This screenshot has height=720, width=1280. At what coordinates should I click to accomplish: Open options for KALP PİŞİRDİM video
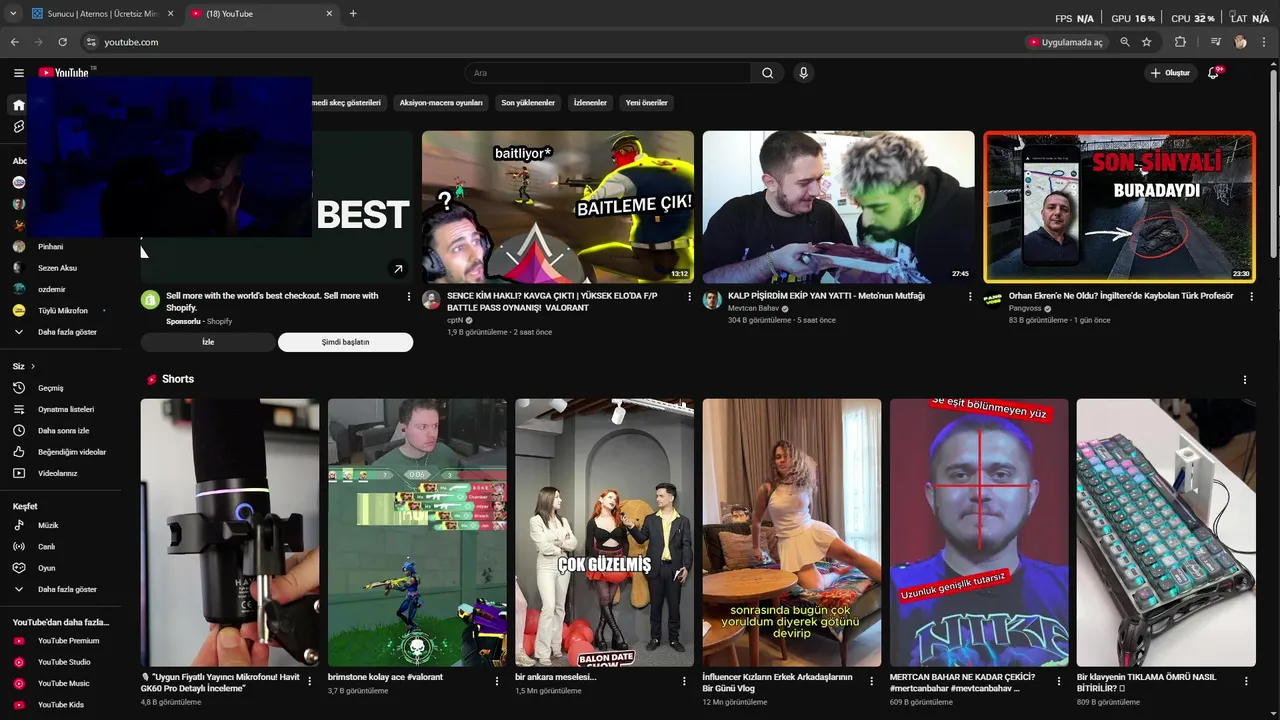coord(970,296)
